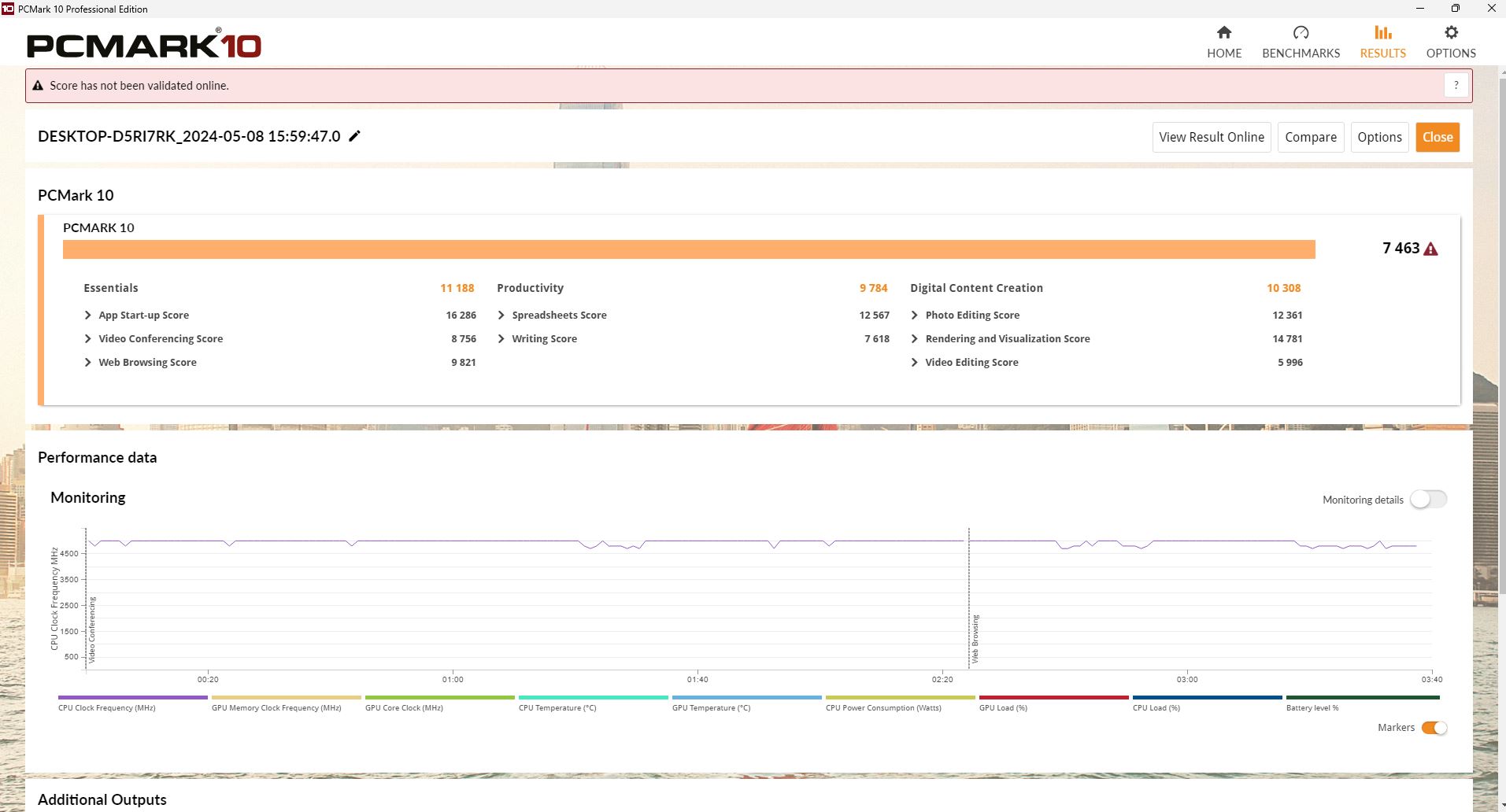Click the orange PCMARK 10 score bar
The image size is (1506, 812).
[689, 249]
